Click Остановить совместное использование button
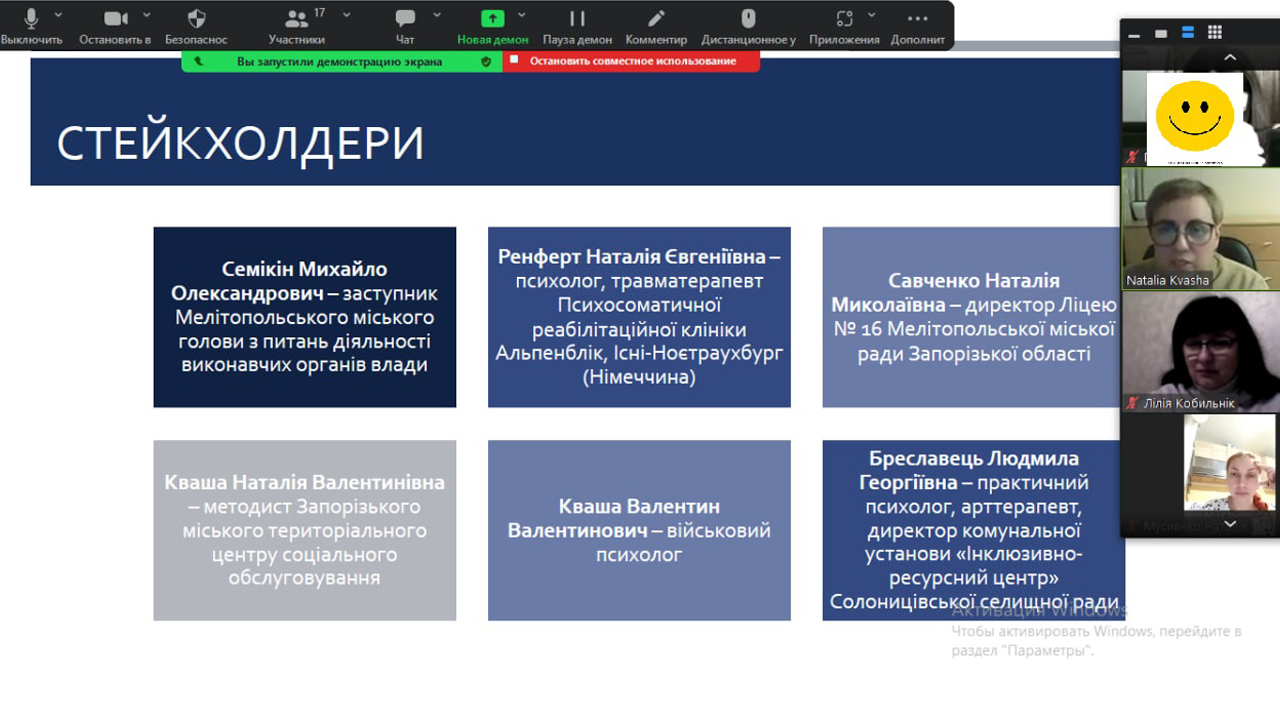The width and height of the screenshot is (1280, 719). tap(632, 61)
